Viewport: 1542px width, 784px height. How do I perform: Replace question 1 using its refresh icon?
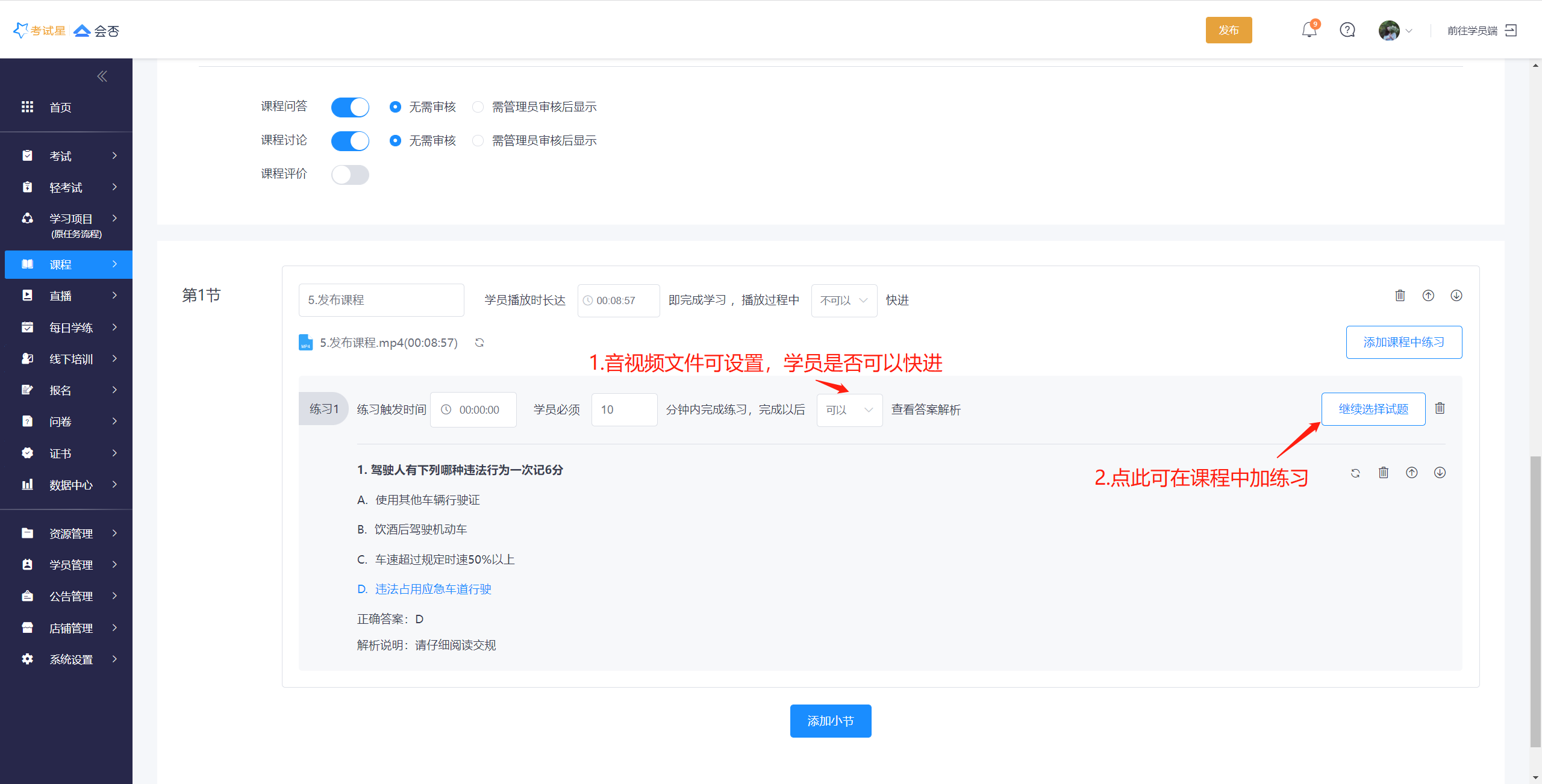(1355, 473)
